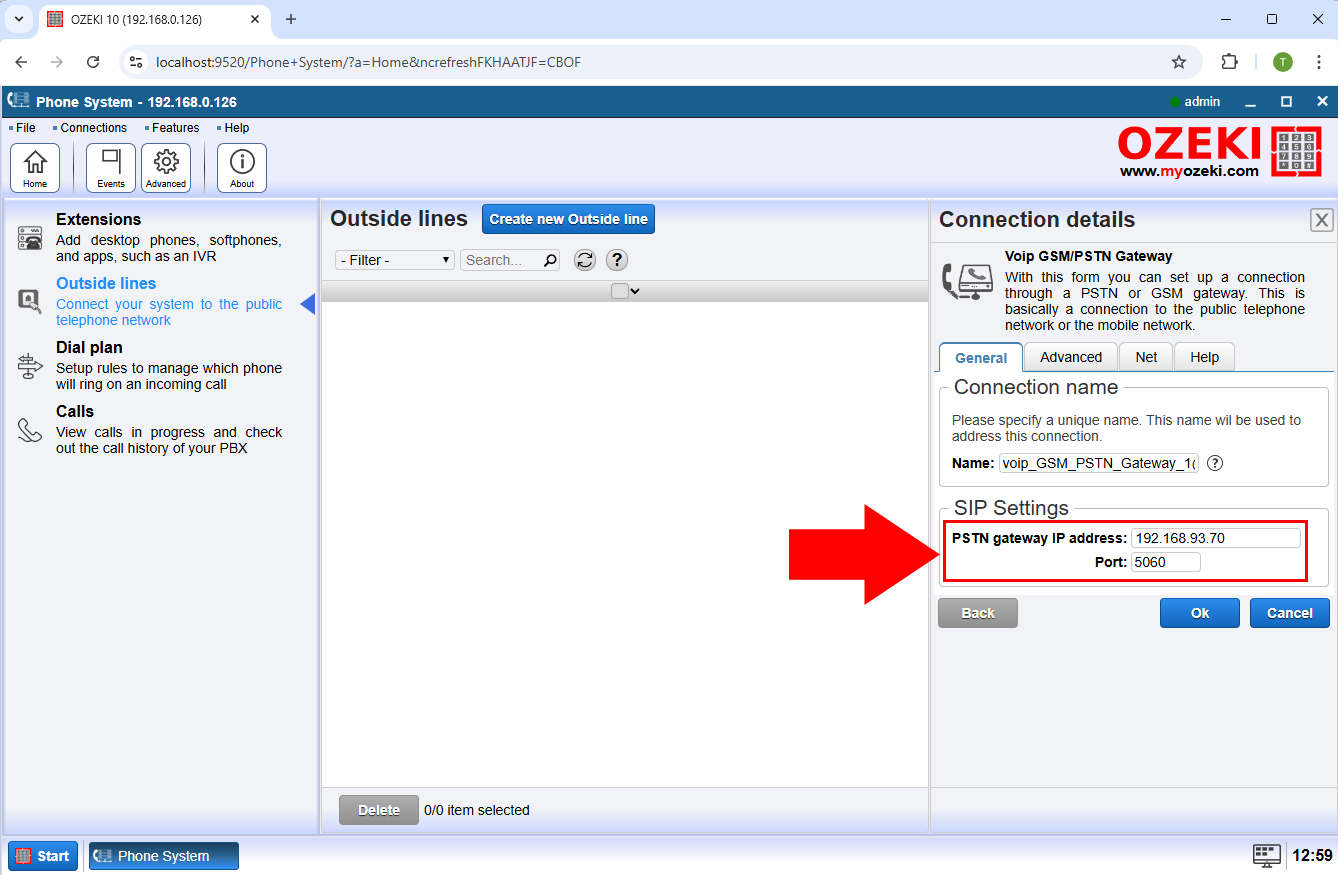Close the Connection details panel
Viewport: 1338px width, 875px height.
point(1322,220)
